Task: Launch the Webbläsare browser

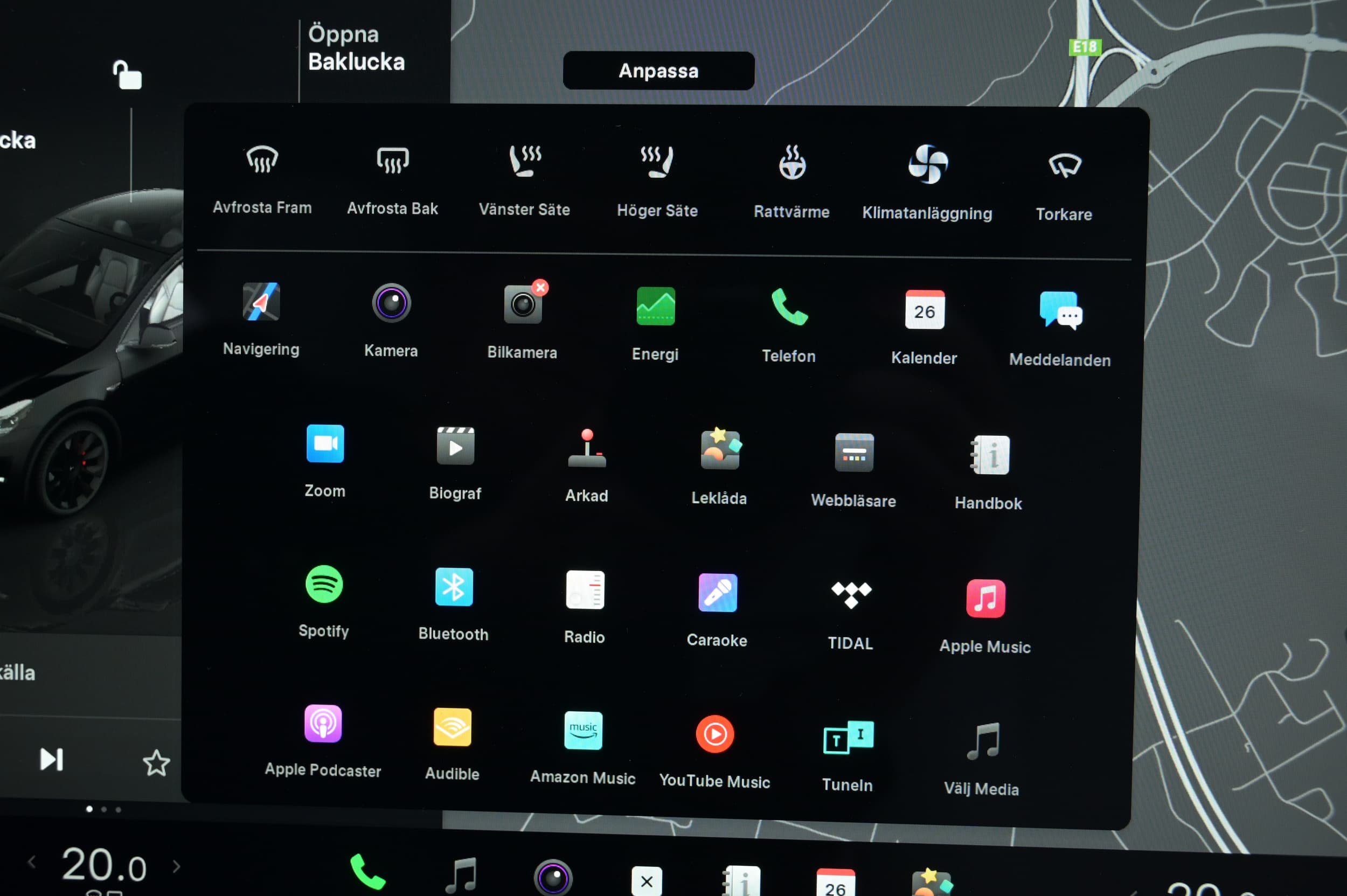Action: coord(854,471)
